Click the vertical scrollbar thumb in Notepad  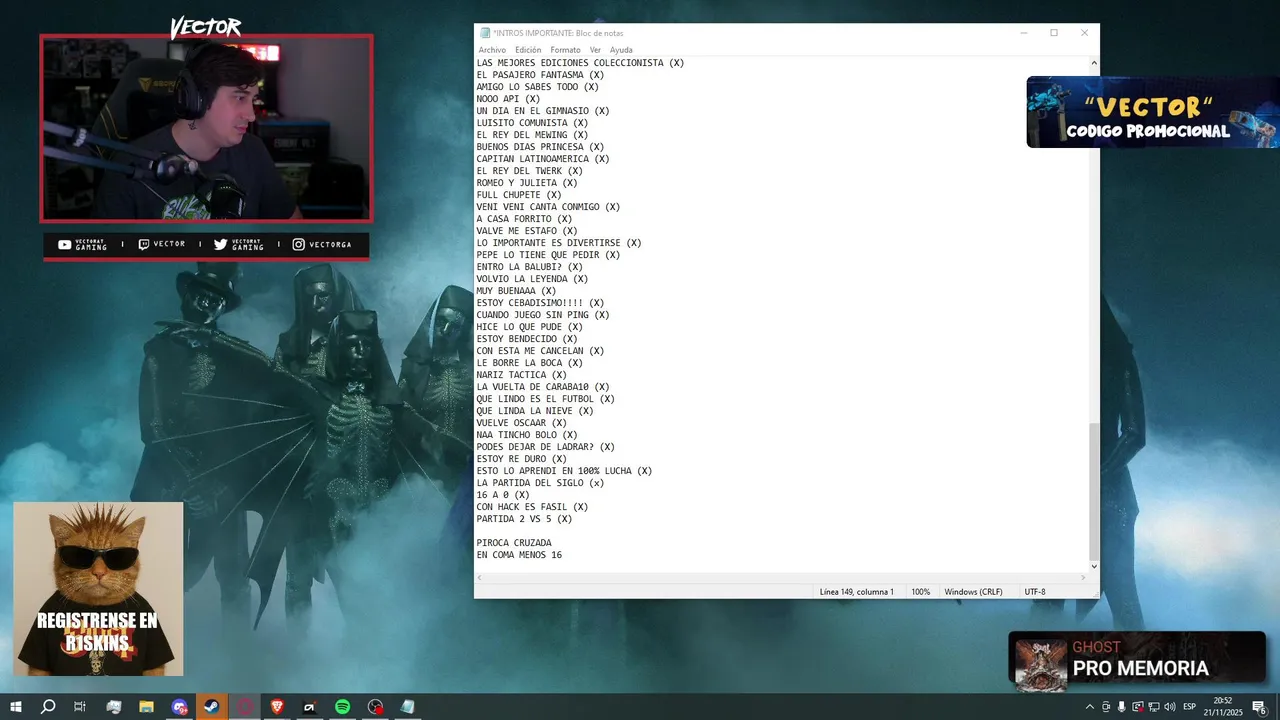tap(1094, 490)
